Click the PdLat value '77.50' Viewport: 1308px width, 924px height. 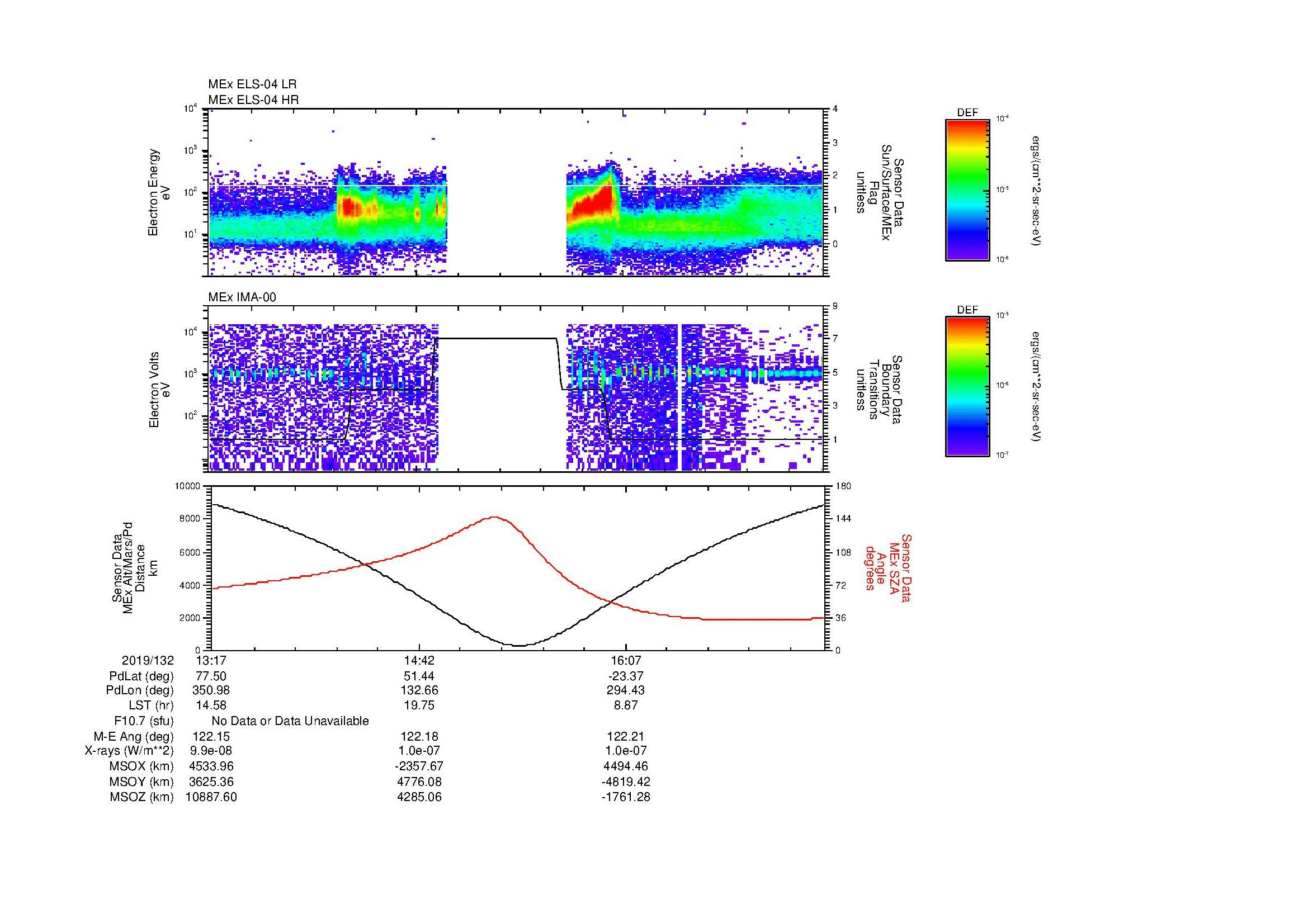point(211,676)
